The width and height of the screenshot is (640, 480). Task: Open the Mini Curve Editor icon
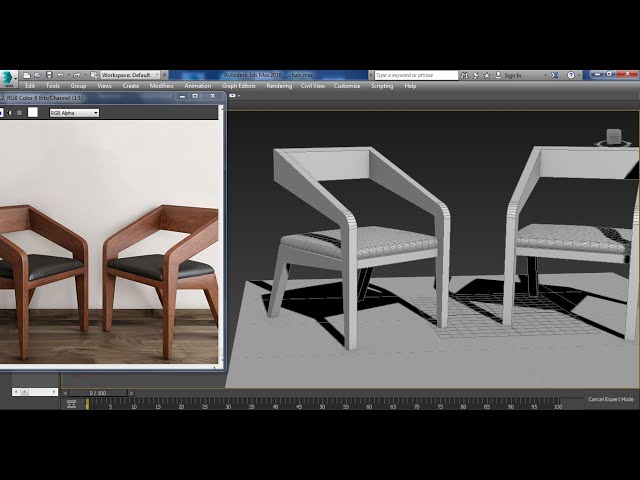click(x=71, y=404)
